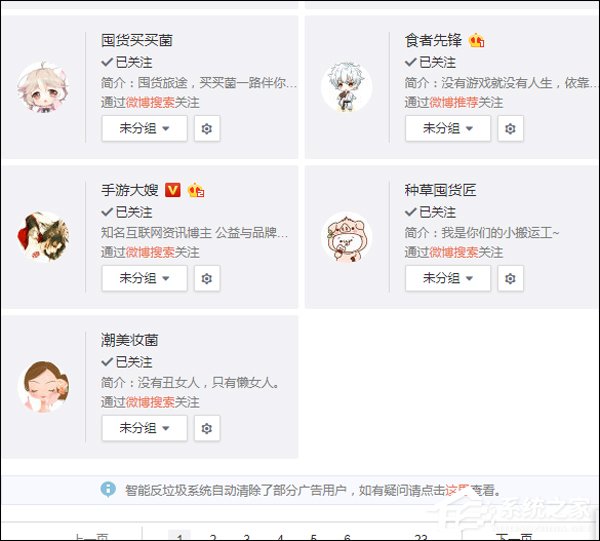Toggle 已关注 status for 潮美妆菌
The width and height of the screenshot is (600, 541).
pos(127,362)
